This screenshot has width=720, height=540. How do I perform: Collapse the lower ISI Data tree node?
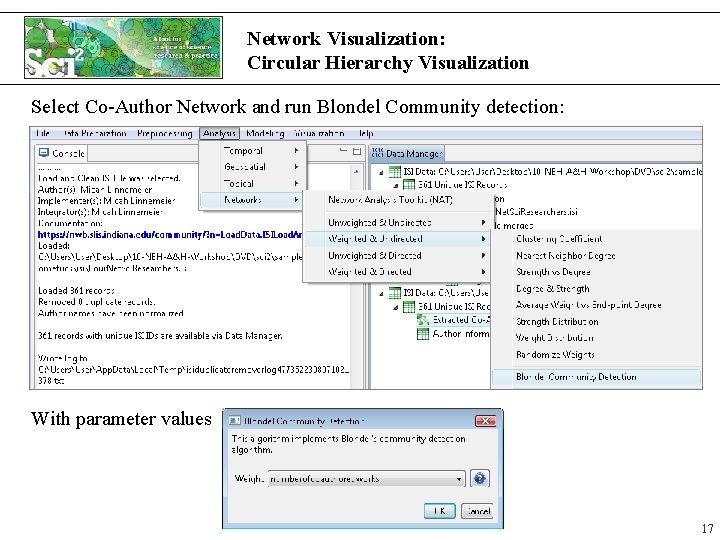coord(381,294)
